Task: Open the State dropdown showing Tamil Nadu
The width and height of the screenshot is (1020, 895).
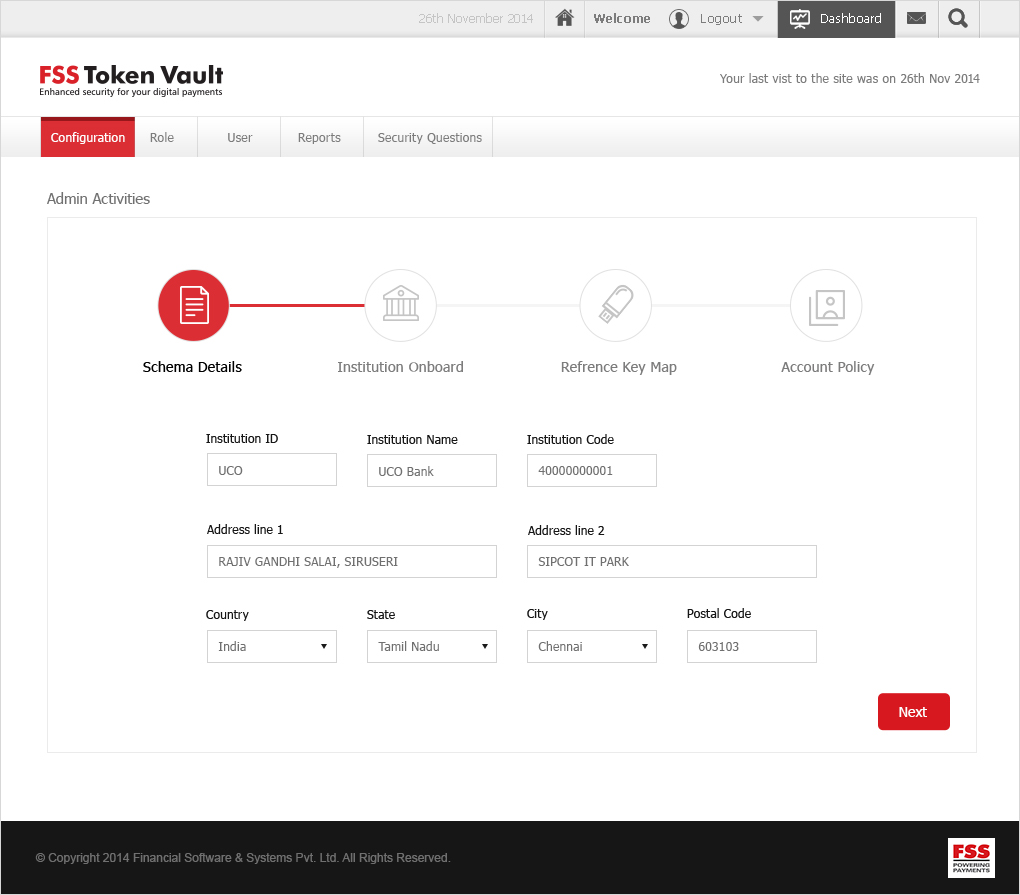Action: (x=431, y=646)
